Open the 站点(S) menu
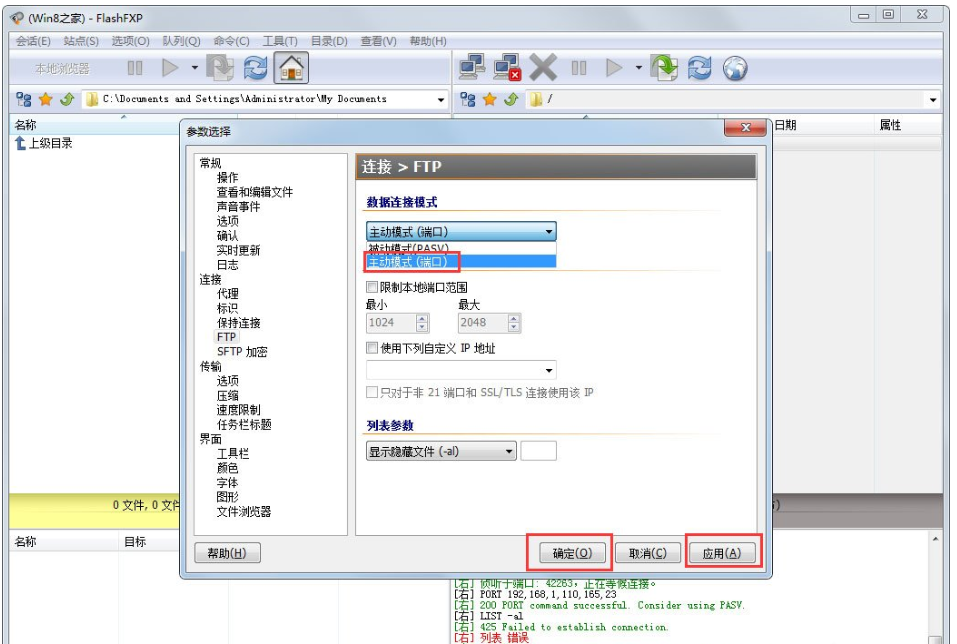This screenshot has width=957, height=644. tap(81, 41)
